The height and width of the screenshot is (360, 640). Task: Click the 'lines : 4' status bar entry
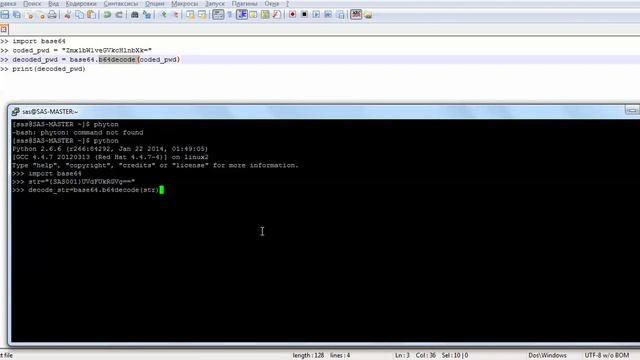pos(340,356)
